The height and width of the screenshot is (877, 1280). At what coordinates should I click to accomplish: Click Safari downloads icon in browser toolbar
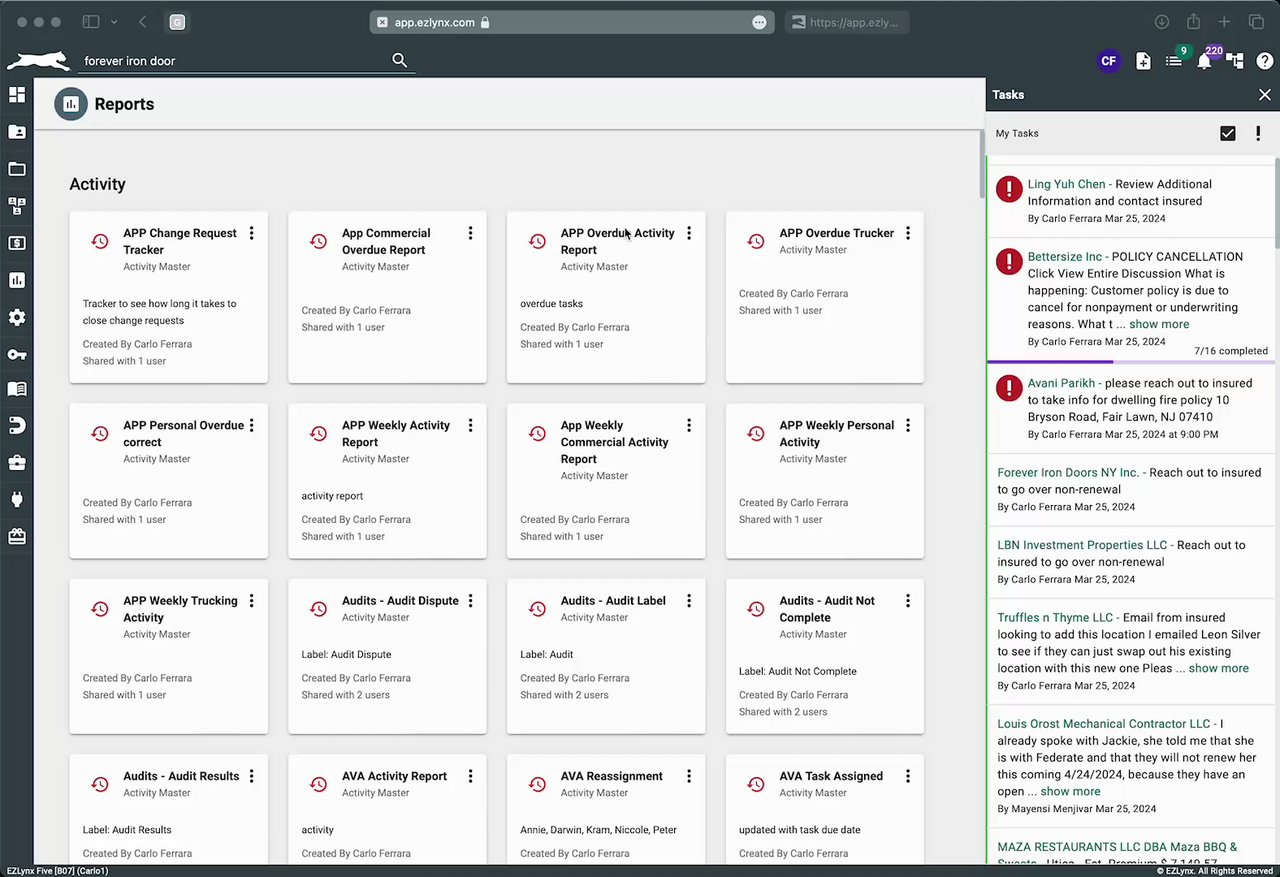click(1162, 22)
